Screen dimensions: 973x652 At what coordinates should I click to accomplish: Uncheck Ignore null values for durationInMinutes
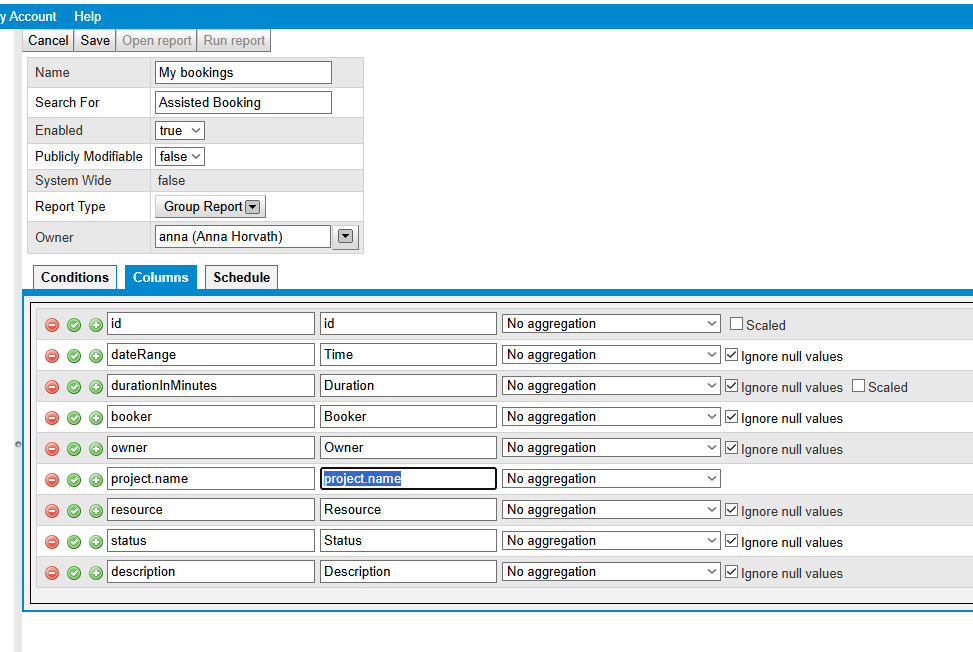click(732, 386)
